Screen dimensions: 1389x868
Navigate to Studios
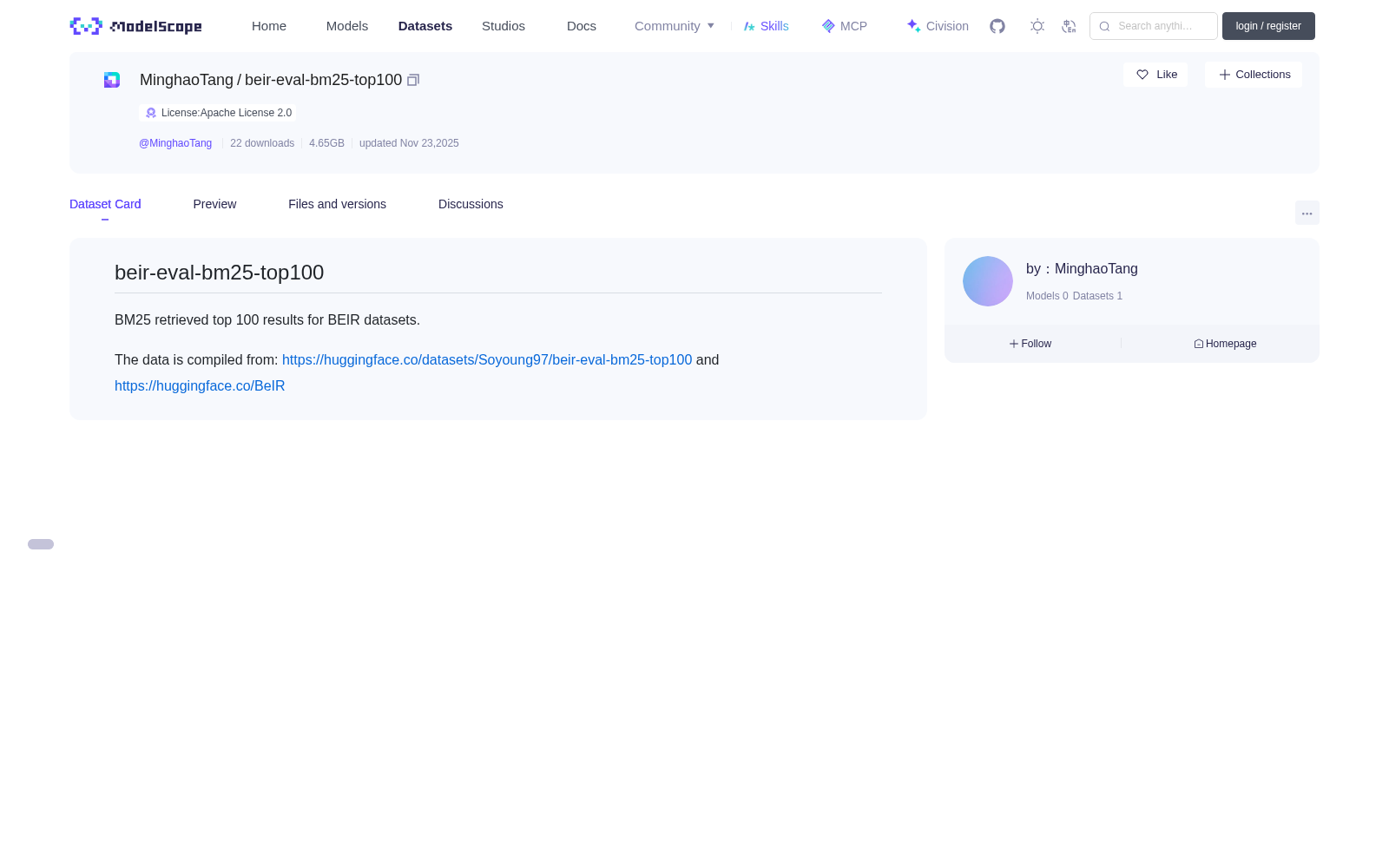[x=504, y=26]
